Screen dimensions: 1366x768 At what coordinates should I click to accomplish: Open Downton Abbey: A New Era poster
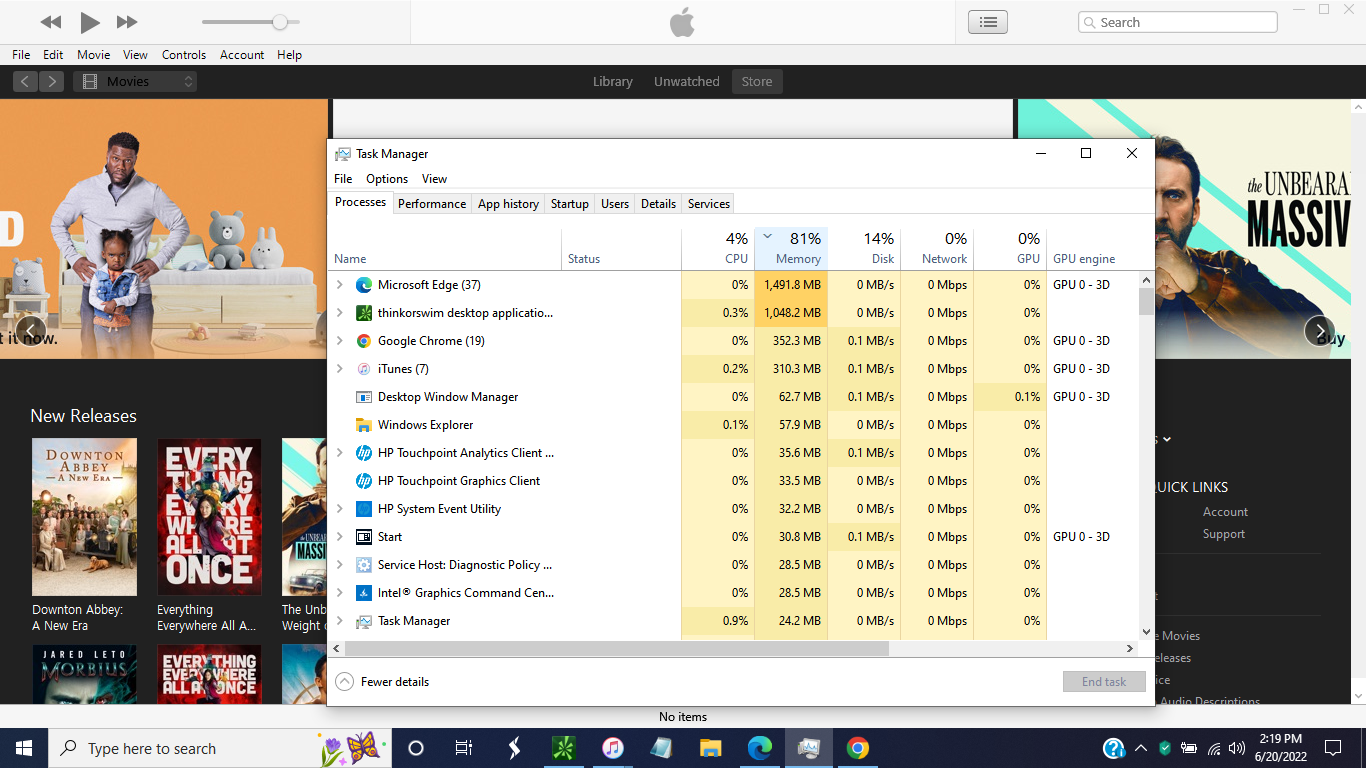[84, 517]
